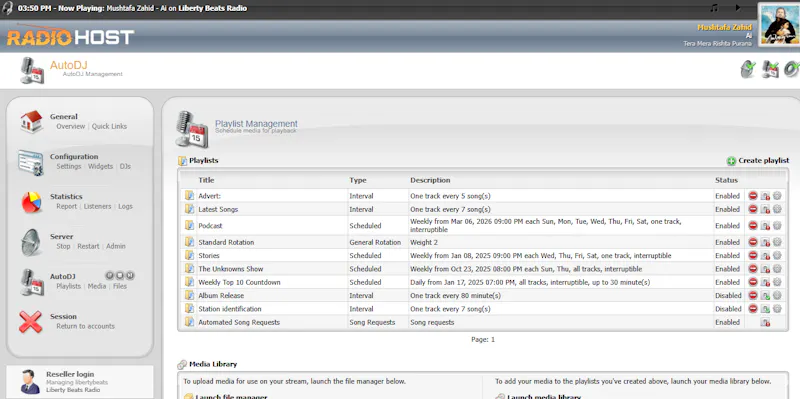Viewport: 800px width, 399px height.
Task: Open Settings under Configuration
Action: 69,166
